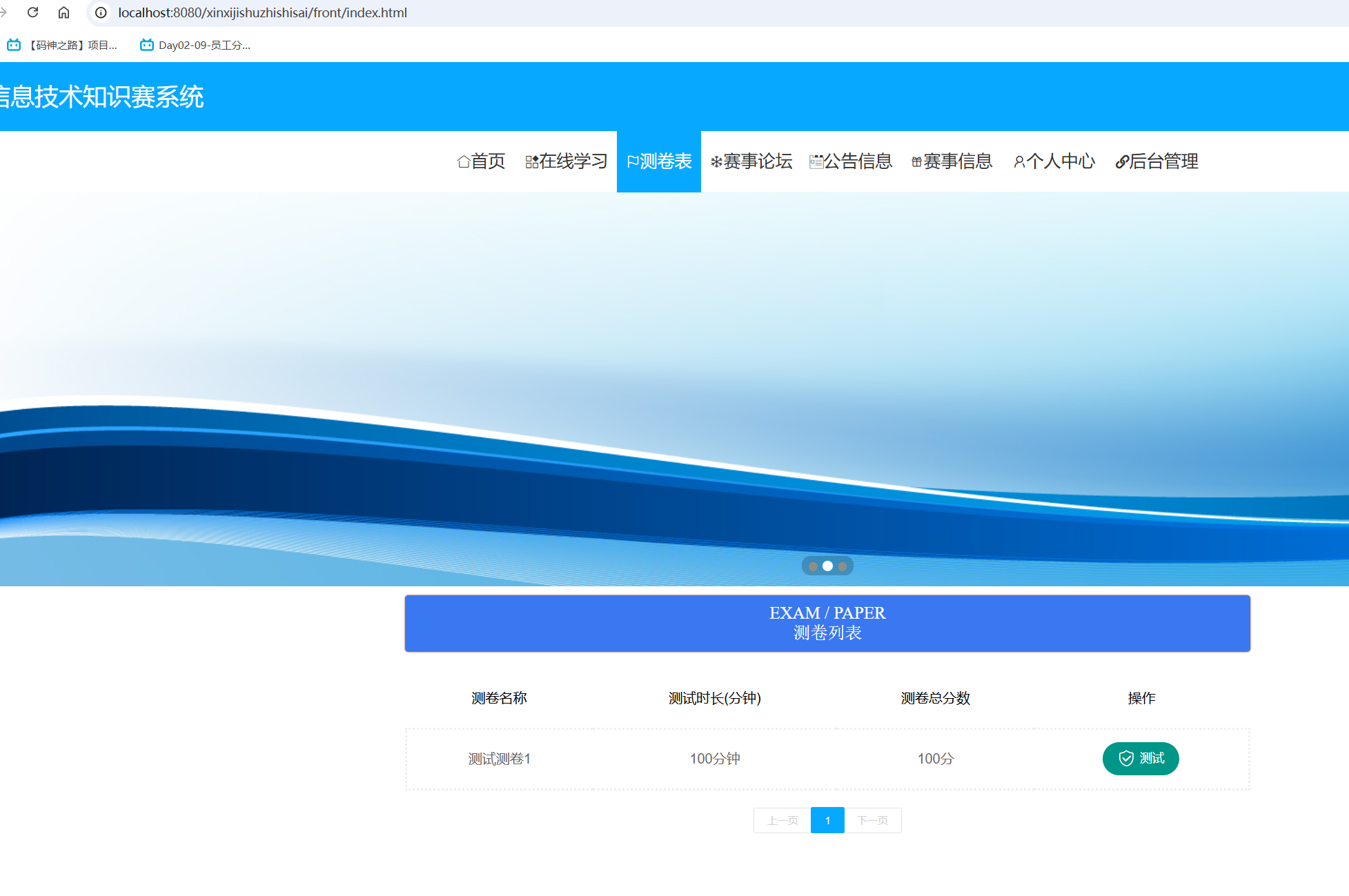This screenshot has width=1349, height=896.
Task: Show the third carousel slide dot
Action: [x=843, y=566]
